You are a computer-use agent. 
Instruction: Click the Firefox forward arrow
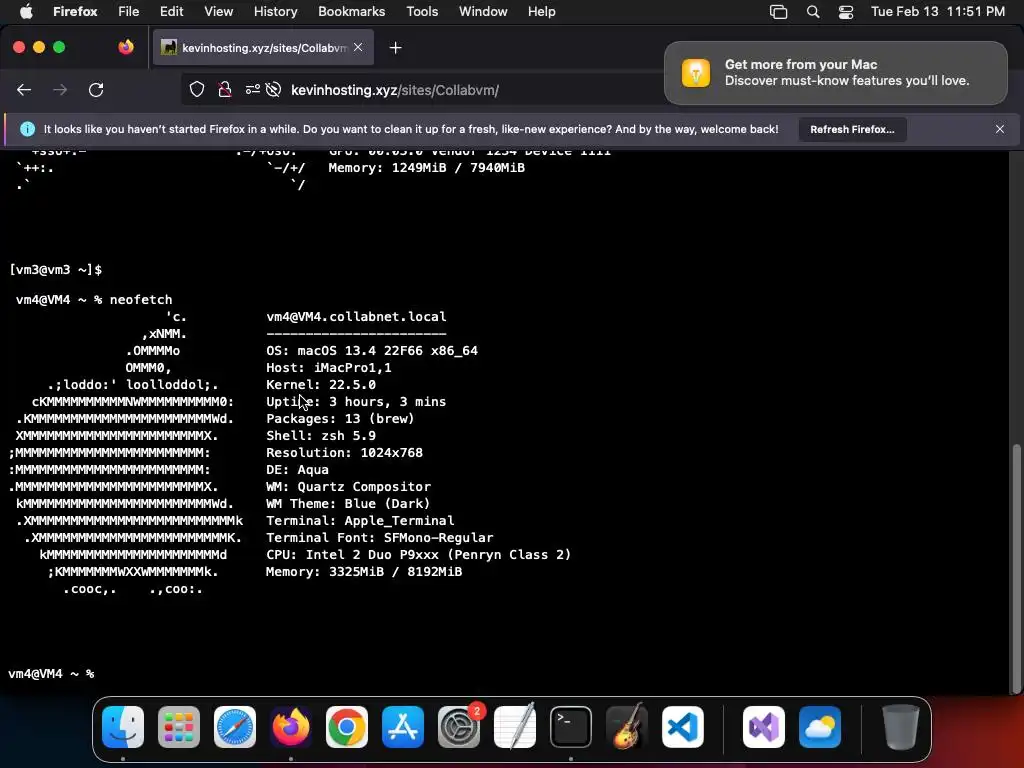coord(60,90)
